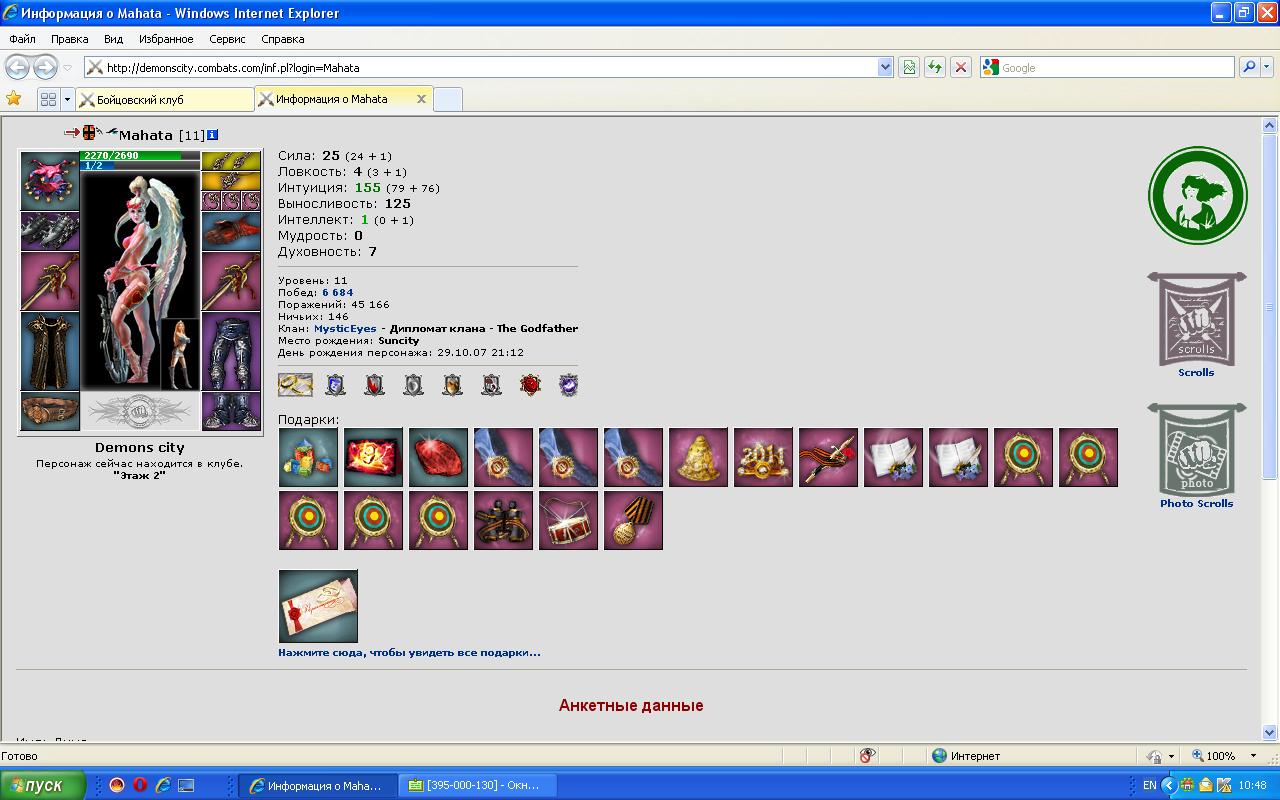1280x800 pixels.
Task: View the red drum gift
Action: coord(568,520)
